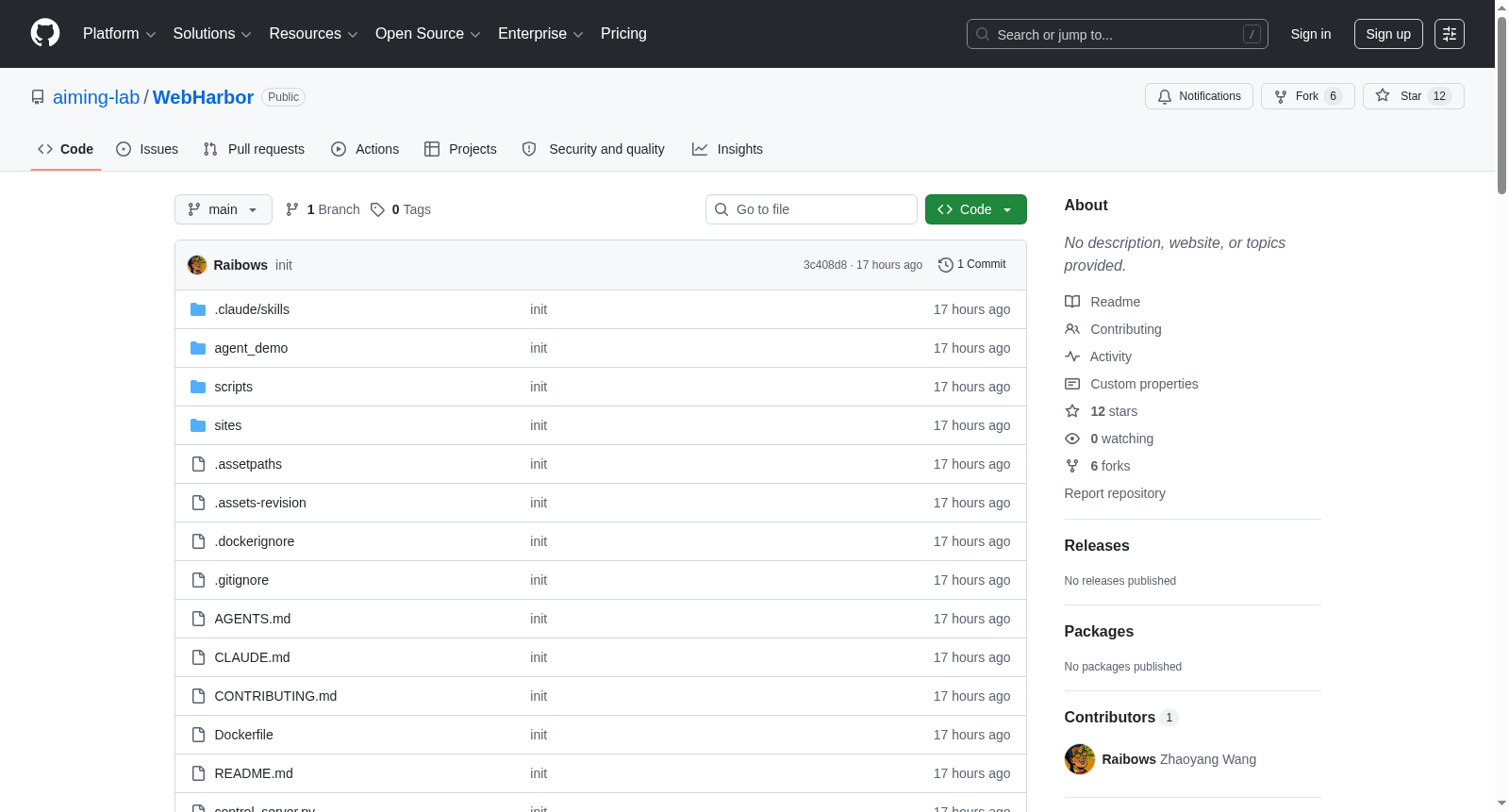Open the CLAUDE.md file

tap(252, 657)
